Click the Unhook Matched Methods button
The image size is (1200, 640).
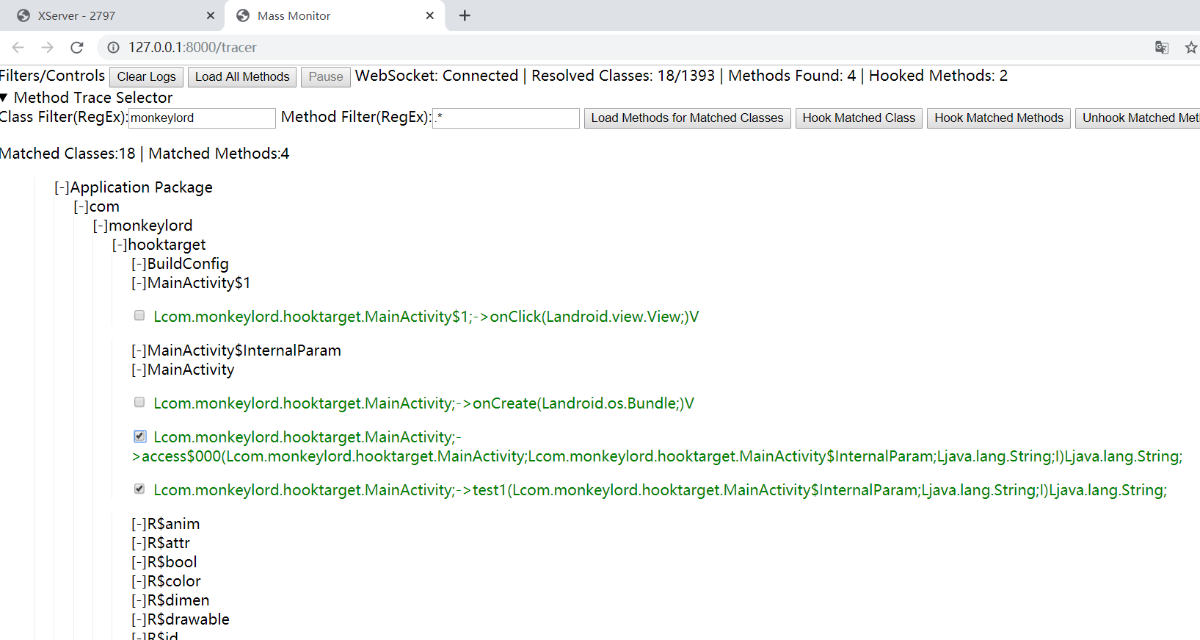1138,118
